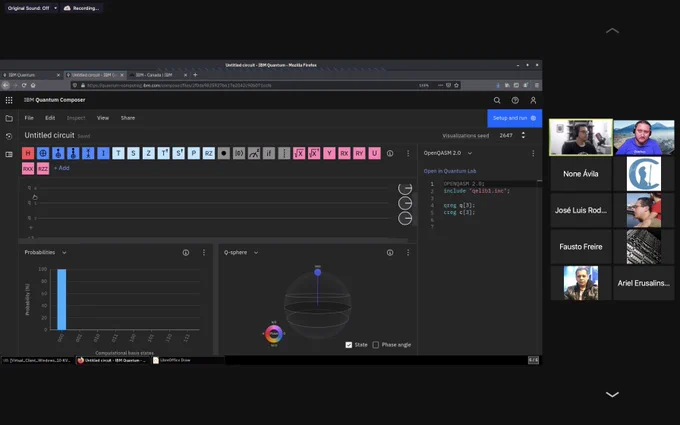Open OpenQASM panel overflow menu
Image resolution: width=680 pixels, height=425 pixels.
[x=533, y=153]
